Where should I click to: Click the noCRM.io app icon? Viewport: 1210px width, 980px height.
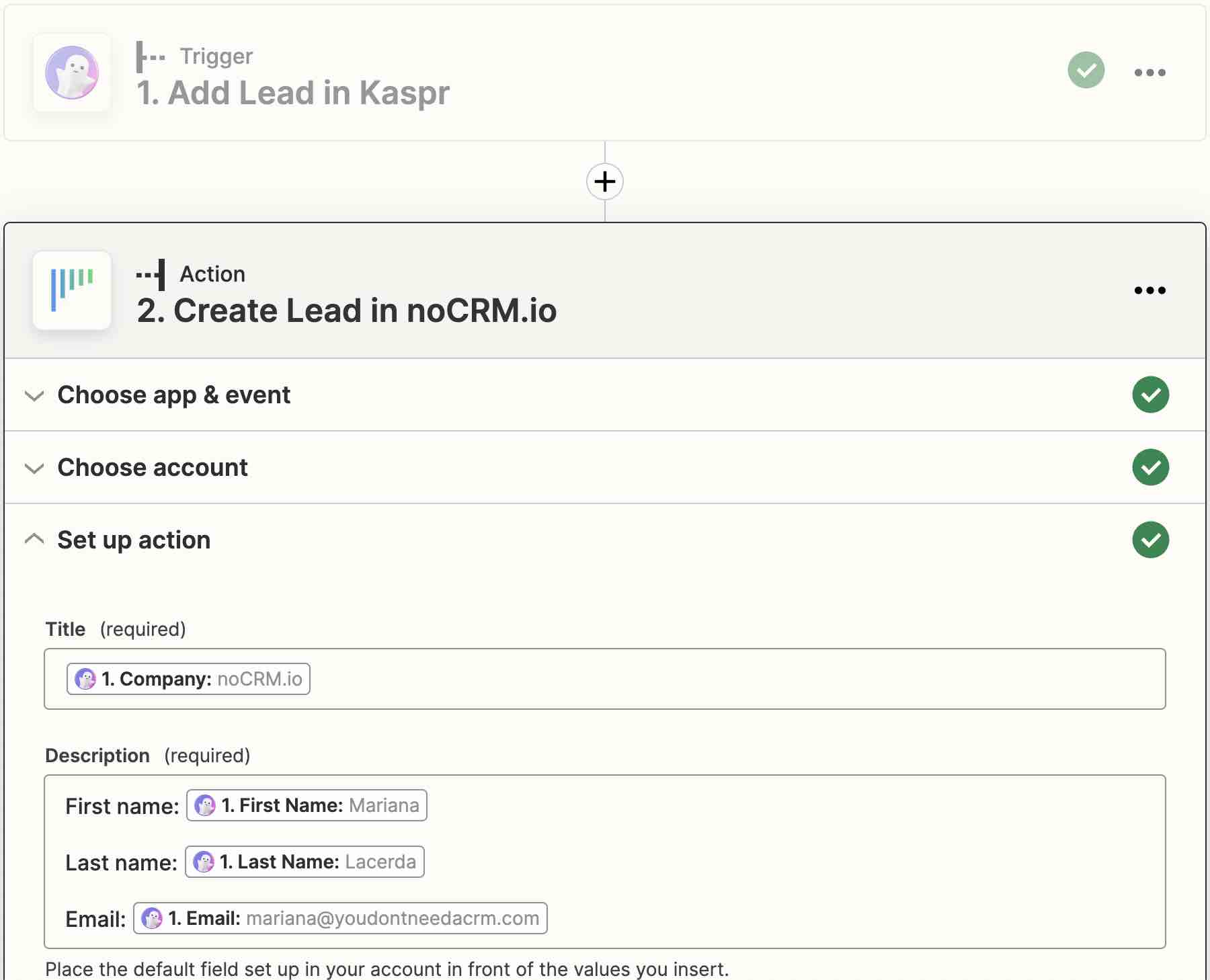[x=72, y=290]
